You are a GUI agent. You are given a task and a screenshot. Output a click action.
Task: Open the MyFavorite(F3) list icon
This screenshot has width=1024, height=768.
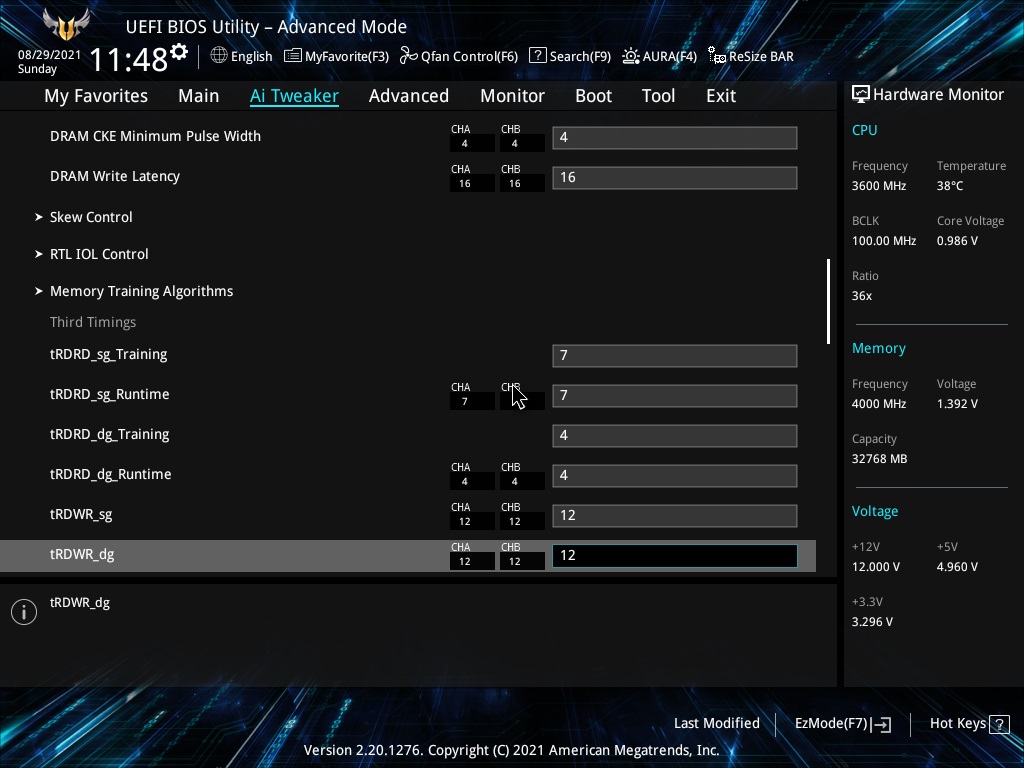293,56
